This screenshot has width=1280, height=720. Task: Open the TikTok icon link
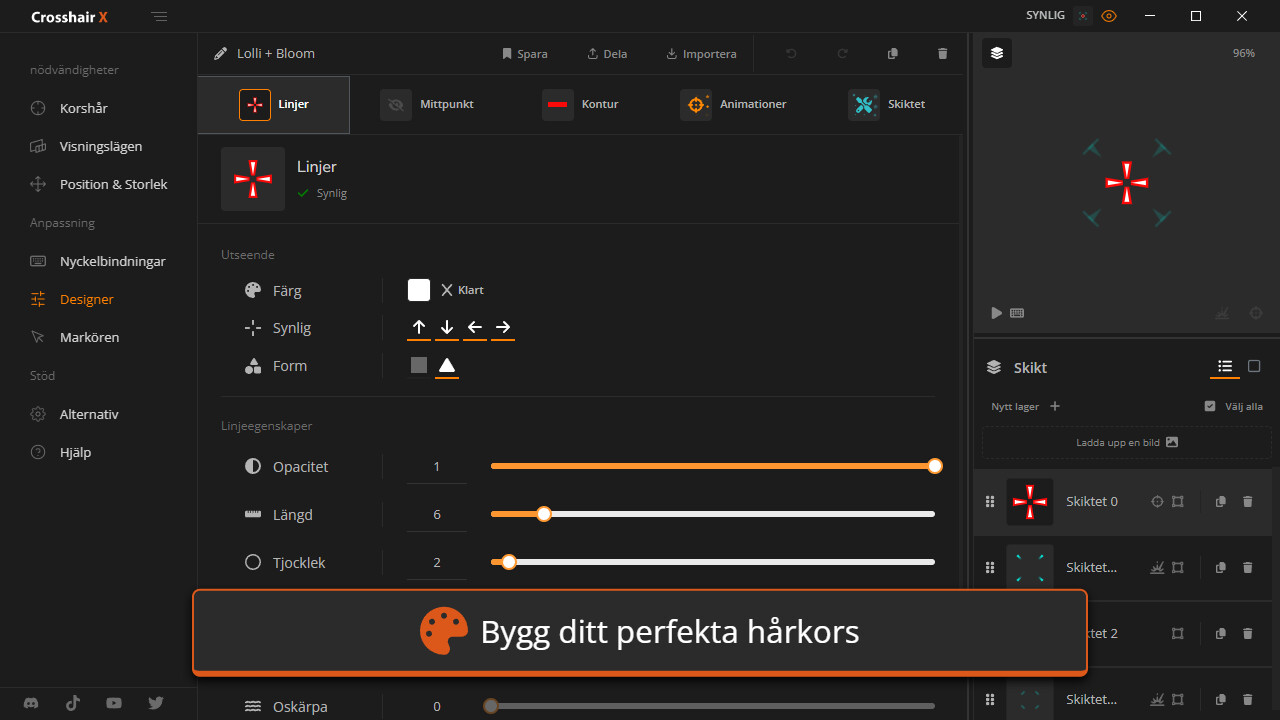tap(73, 703)
